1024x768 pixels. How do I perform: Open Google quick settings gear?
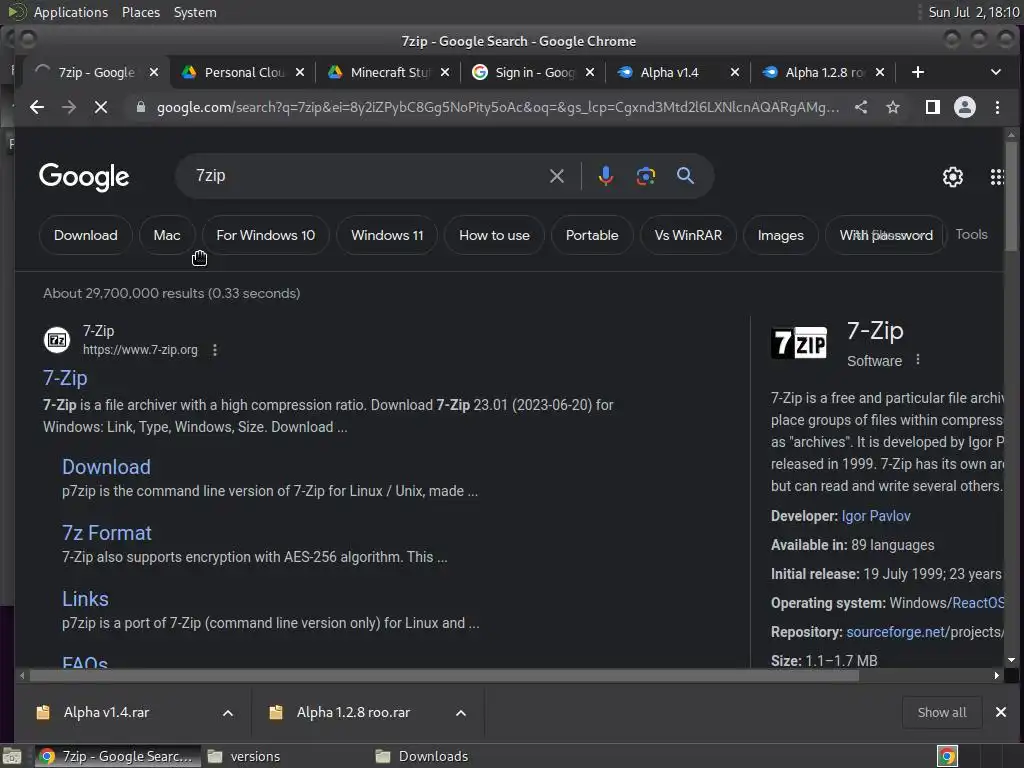953,177
